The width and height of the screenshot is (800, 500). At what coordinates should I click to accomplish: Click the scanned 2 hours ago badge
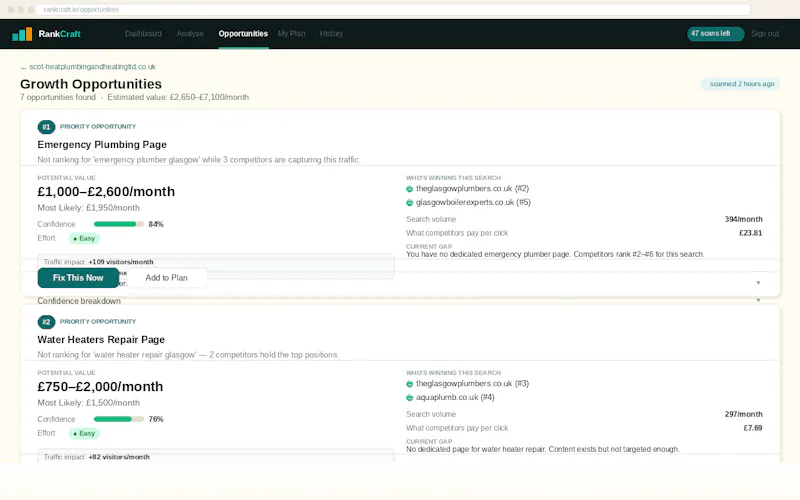(741, 84)
